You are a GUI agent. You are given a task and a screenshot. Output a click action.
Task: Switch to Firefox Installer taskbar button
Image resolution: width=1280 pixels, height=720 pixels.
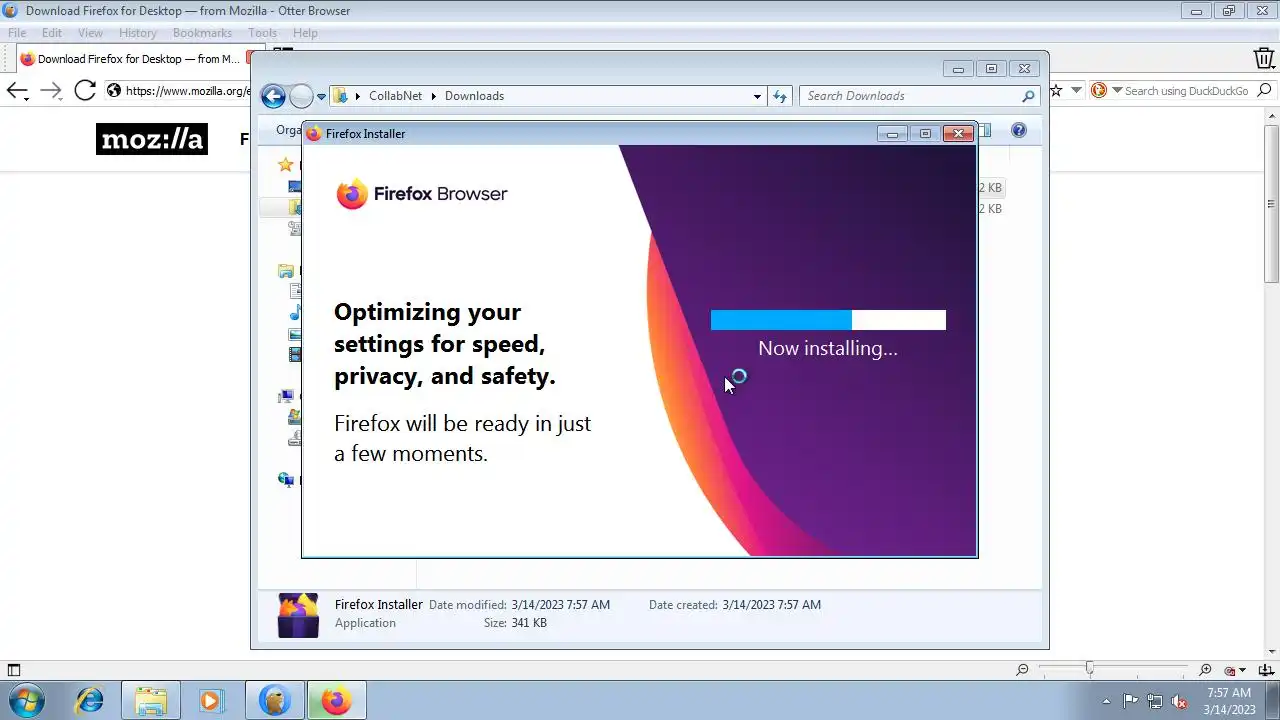336,700
